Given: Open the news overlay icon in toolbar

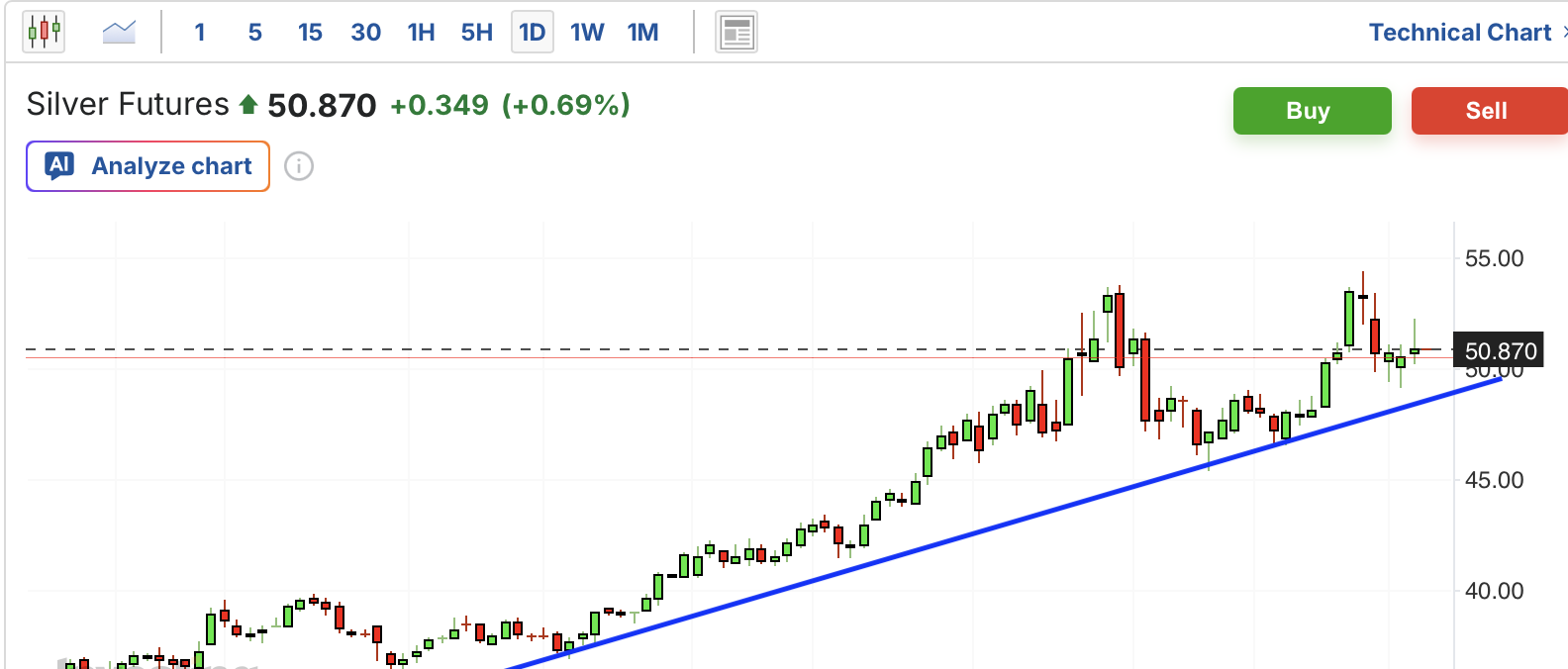Looking at the screenshot, I should pos(736,33).
